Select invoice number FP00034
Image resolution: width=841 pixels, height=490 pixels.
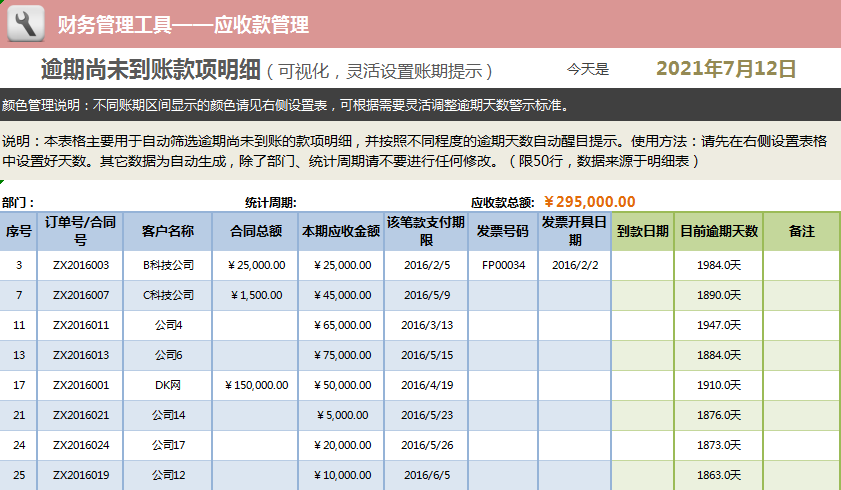[503, 265]
